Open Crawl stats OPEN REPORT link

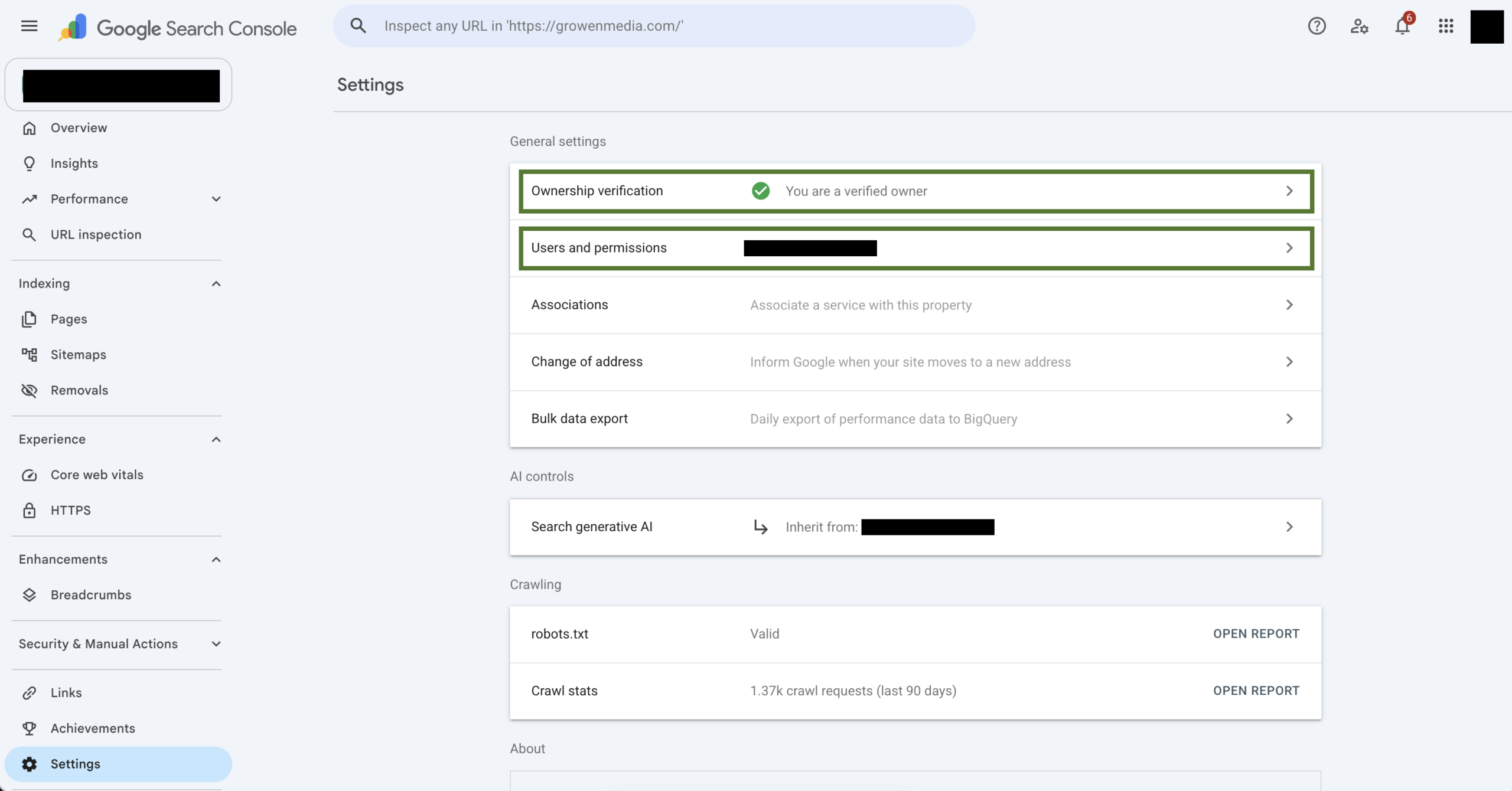pos(1256,691)
